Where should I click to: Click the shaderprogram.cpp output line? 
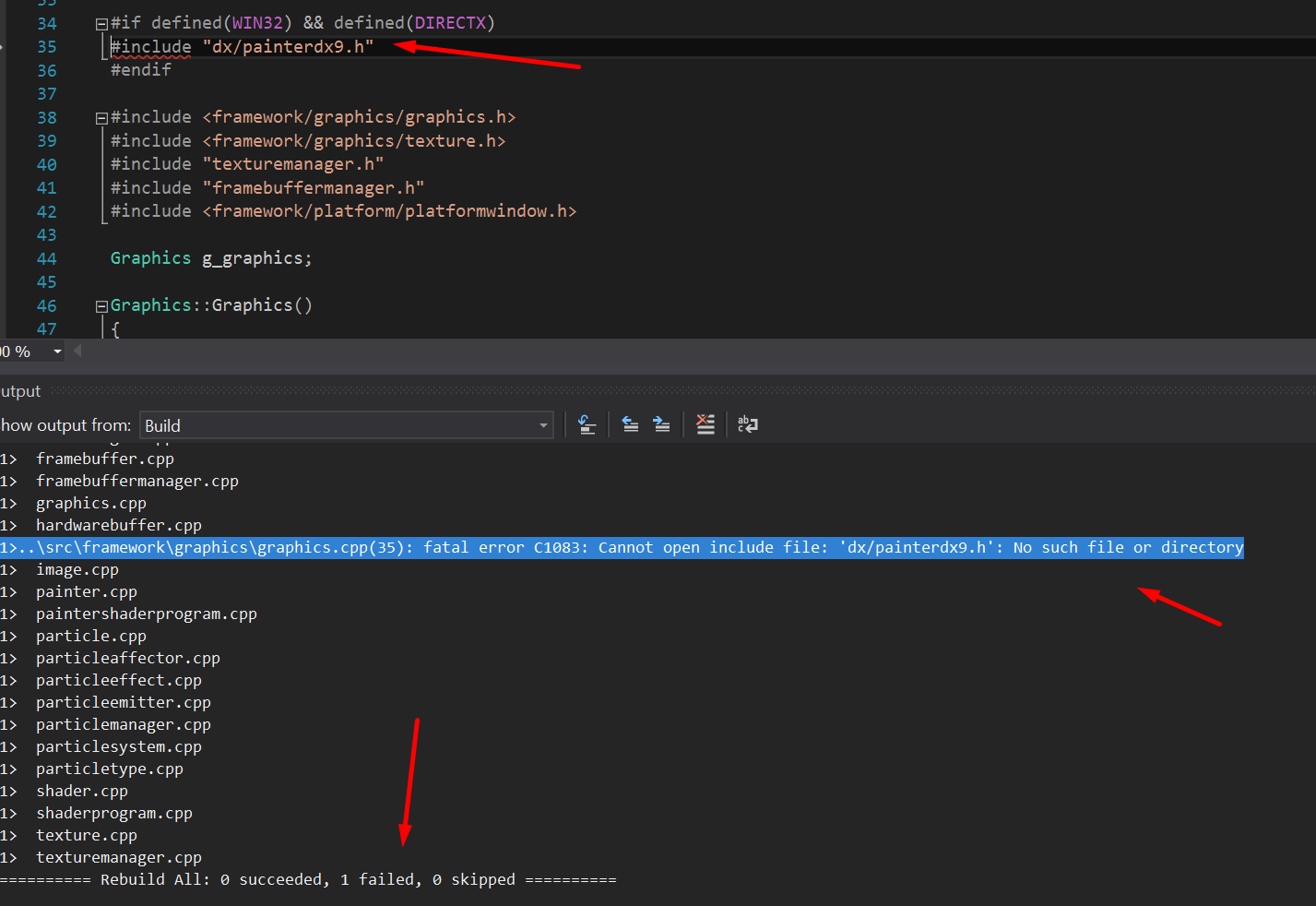click(114, 813)
